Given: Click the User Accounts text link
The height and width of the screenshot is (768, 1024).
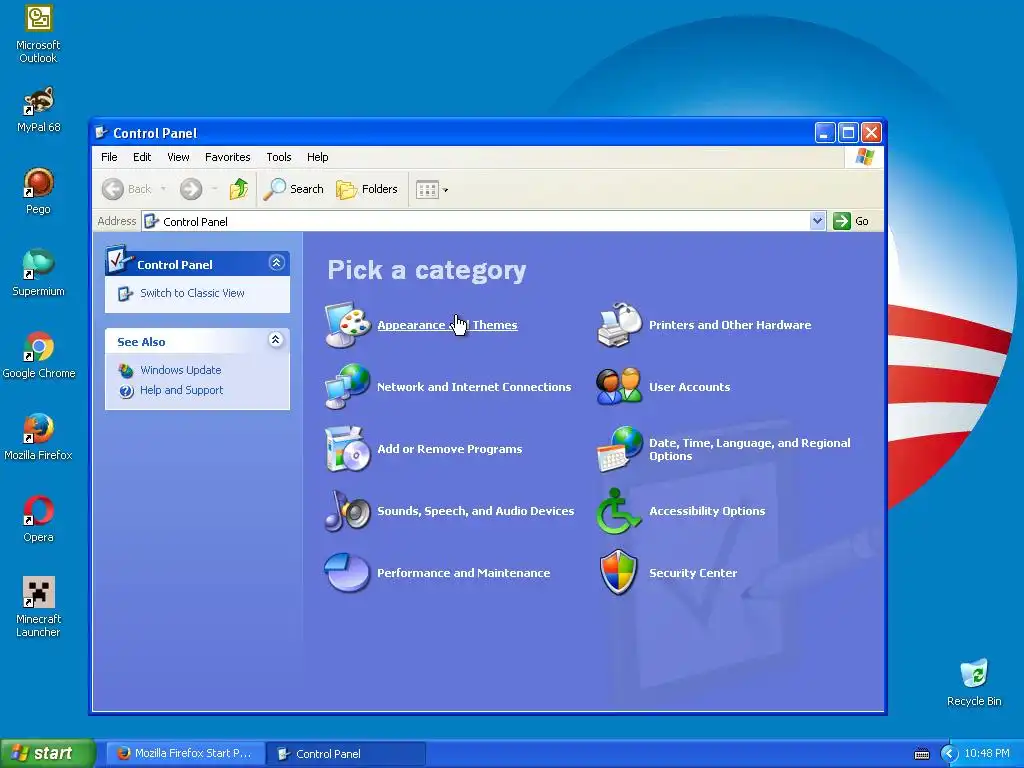Looking at the screenshot, I should (x=690, y=387).
